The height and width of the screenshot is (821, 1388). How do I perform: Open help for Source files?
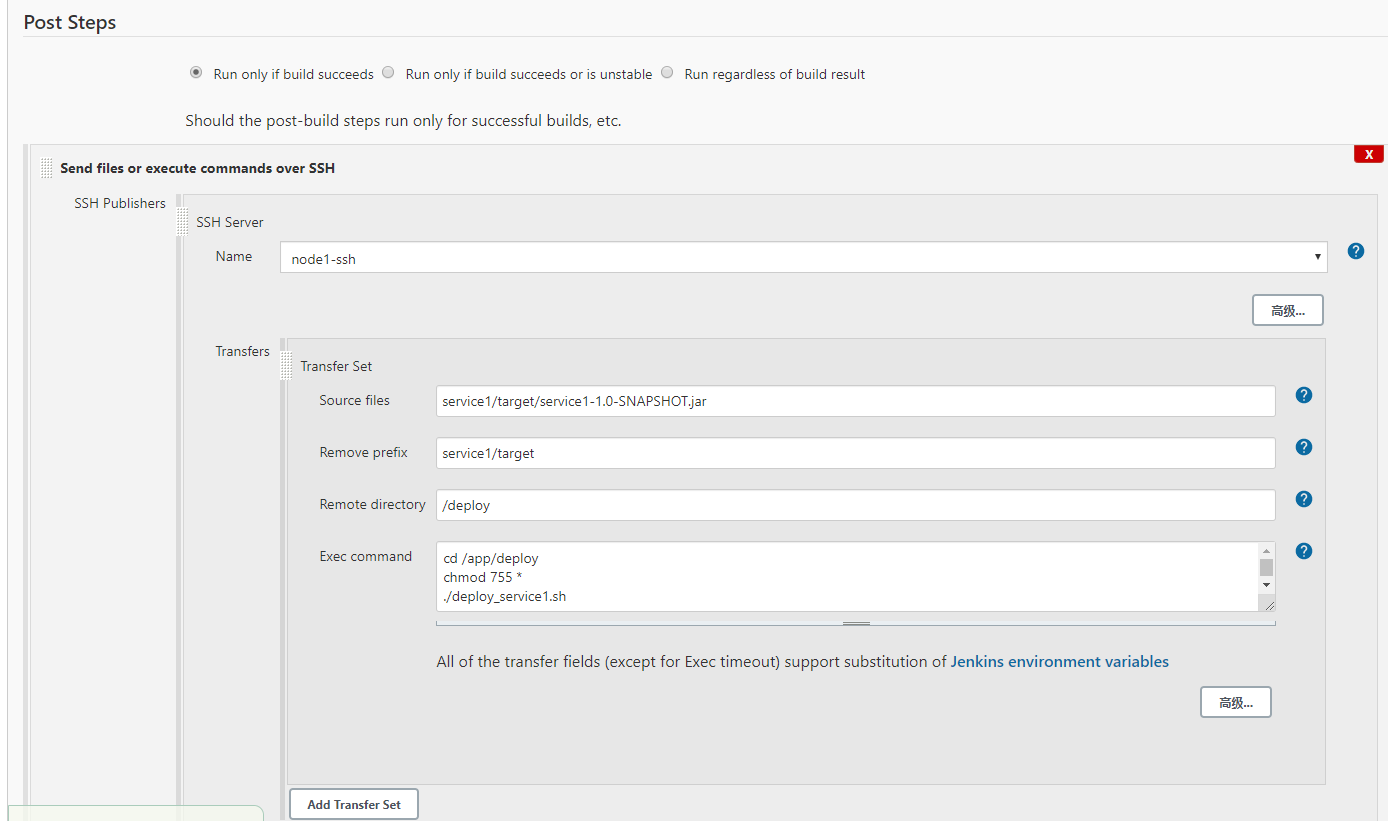[1303, 395]
